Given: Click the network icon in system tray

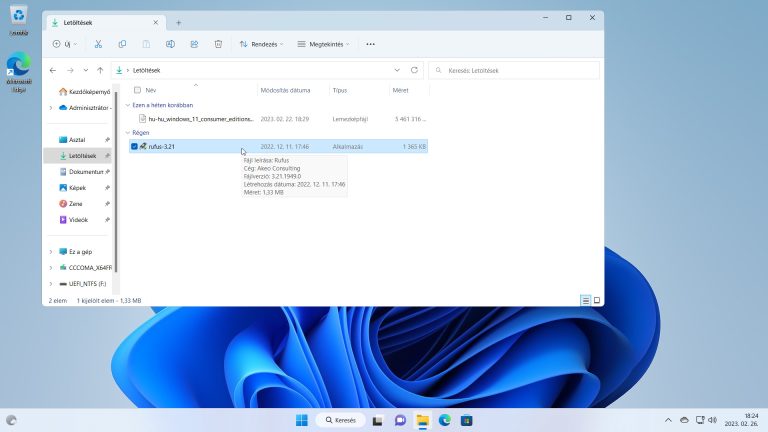Looking at the screenshot, I should [x=700, y=420].
